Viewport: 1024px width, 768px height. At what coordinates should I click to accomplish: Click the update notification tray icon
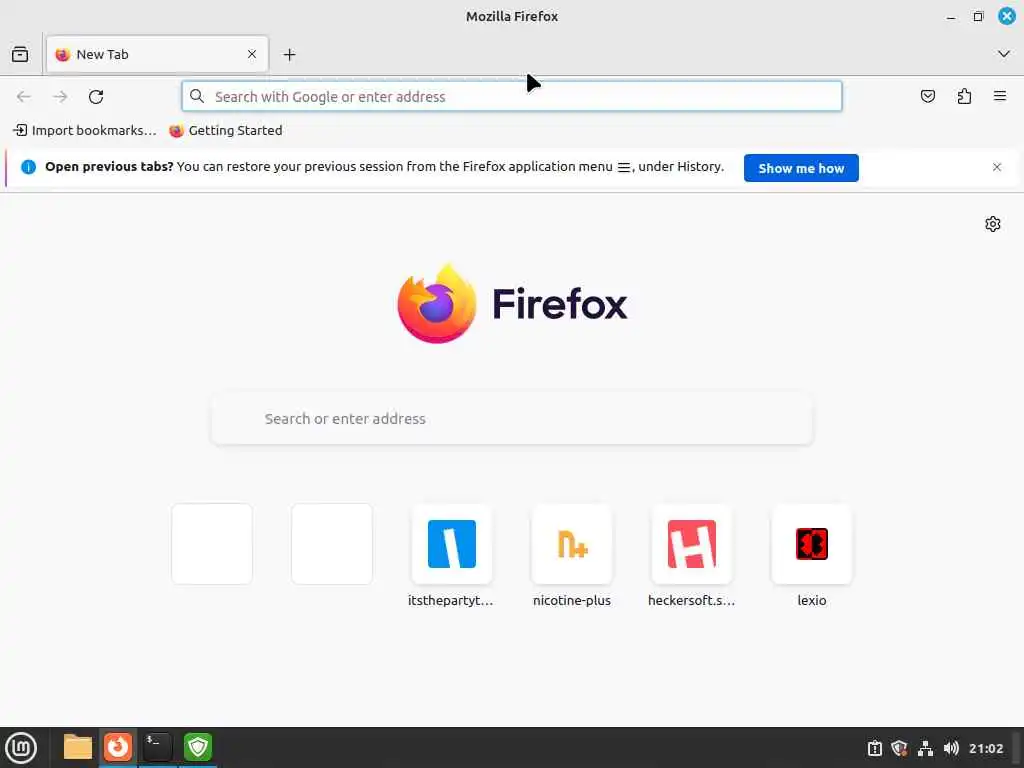pyautogui.click(x=874, y=748)
